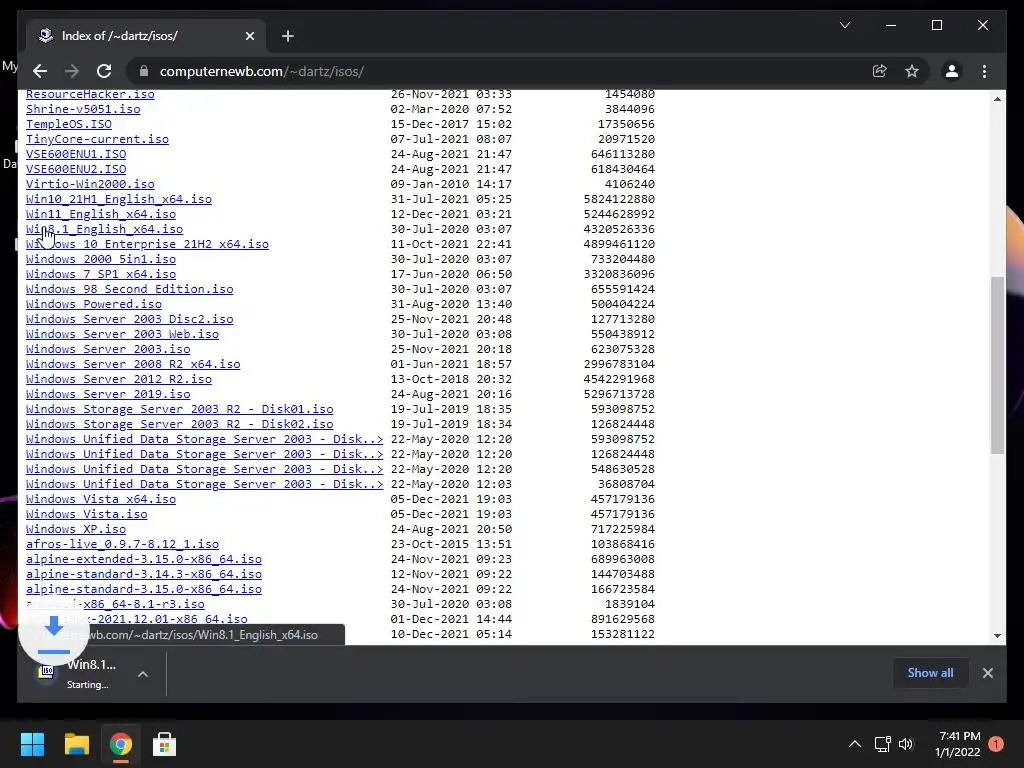Open network status tray icon

[x=882, y=744]
